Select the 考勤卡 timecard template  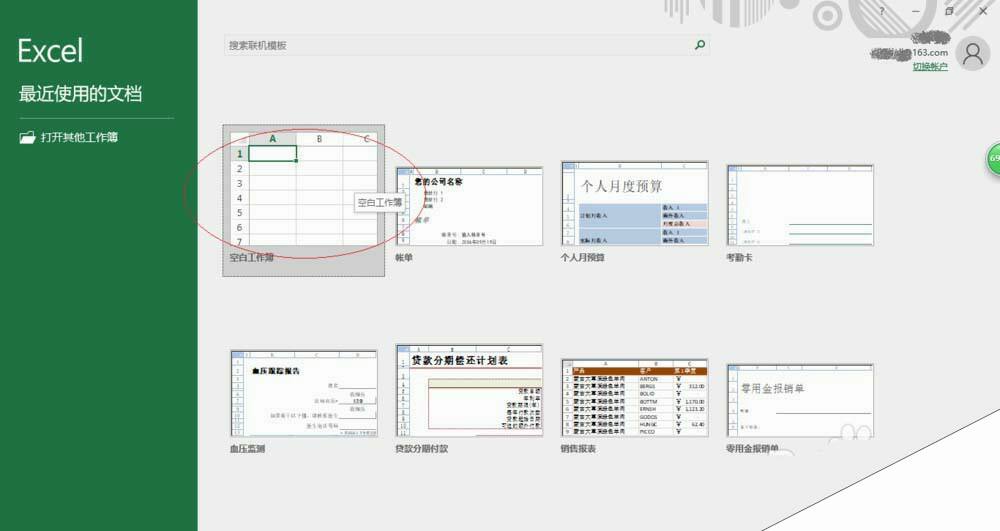799,205
